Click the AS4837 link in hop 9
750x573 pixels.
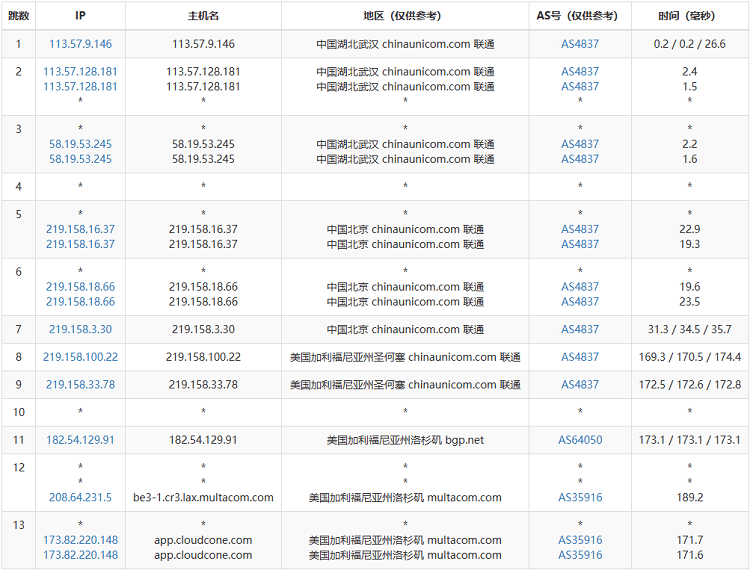pyautogui.click(x=580, y=385)
